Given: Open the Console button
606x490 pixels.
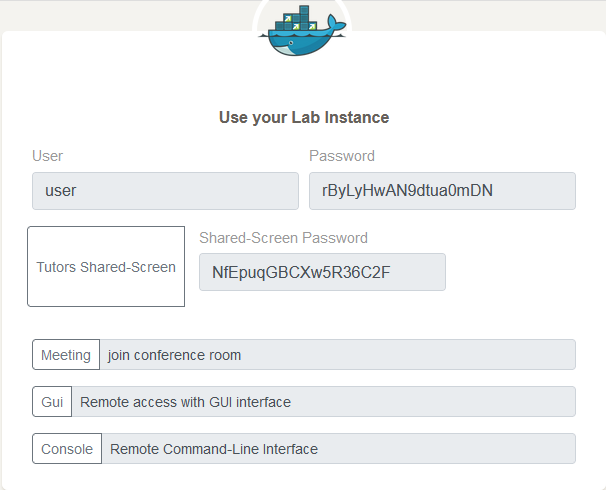Looking at the screenshot, I should [67, 449].
